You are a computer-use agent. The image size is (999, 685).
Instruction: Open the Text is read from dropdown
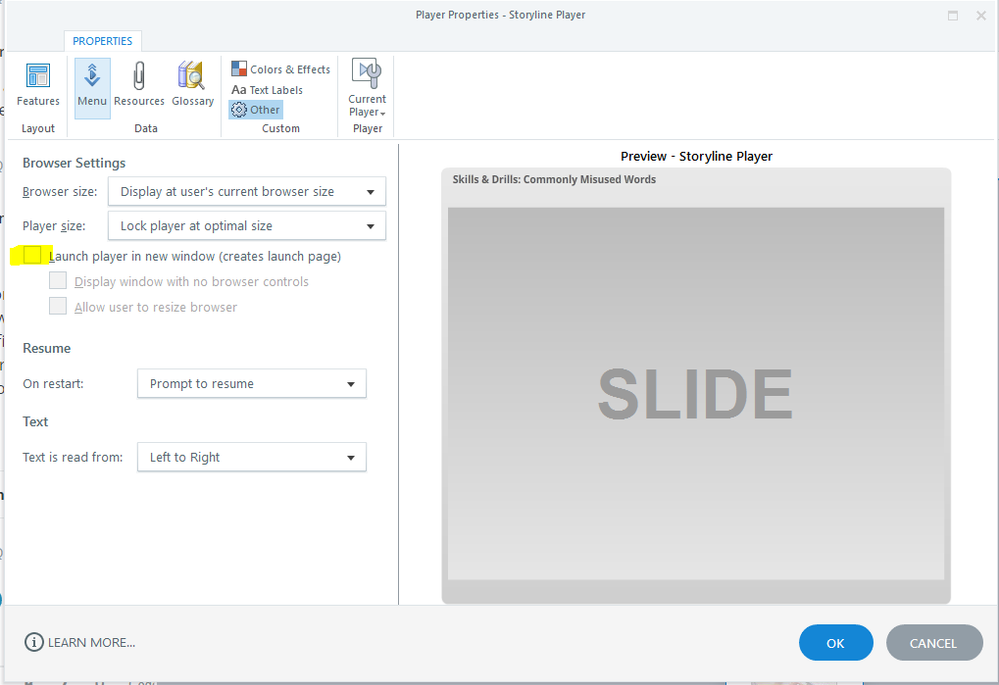pos(252,457)
